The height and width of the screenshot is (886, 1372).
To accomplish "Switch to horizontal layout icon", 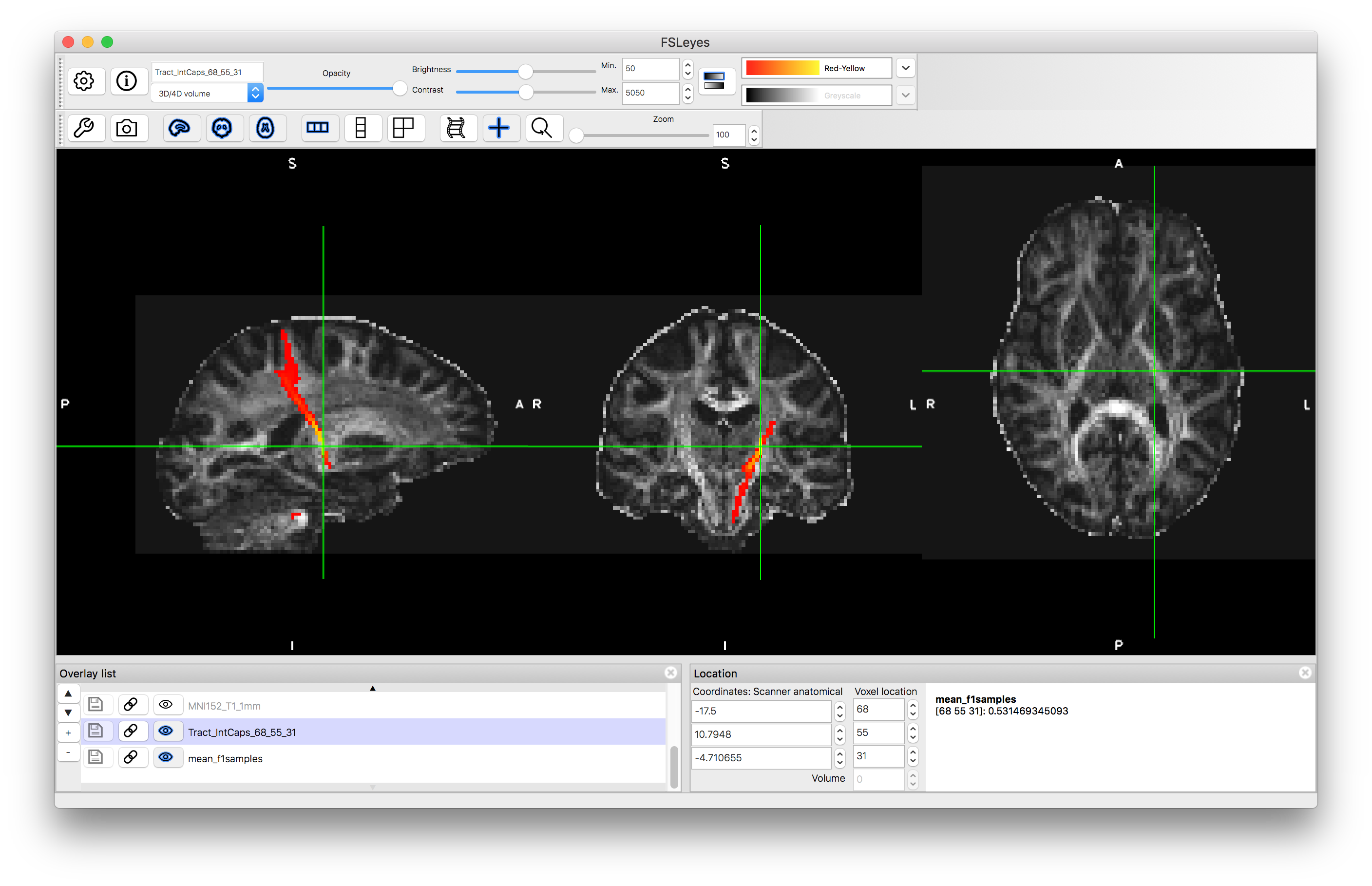I will coord(317,128).
